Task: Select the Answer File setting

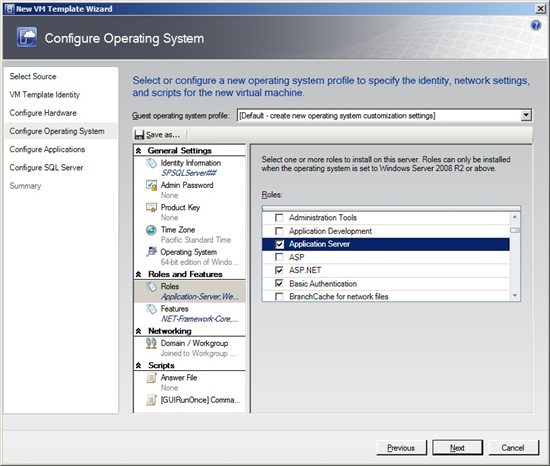Action: click(190, 383)
